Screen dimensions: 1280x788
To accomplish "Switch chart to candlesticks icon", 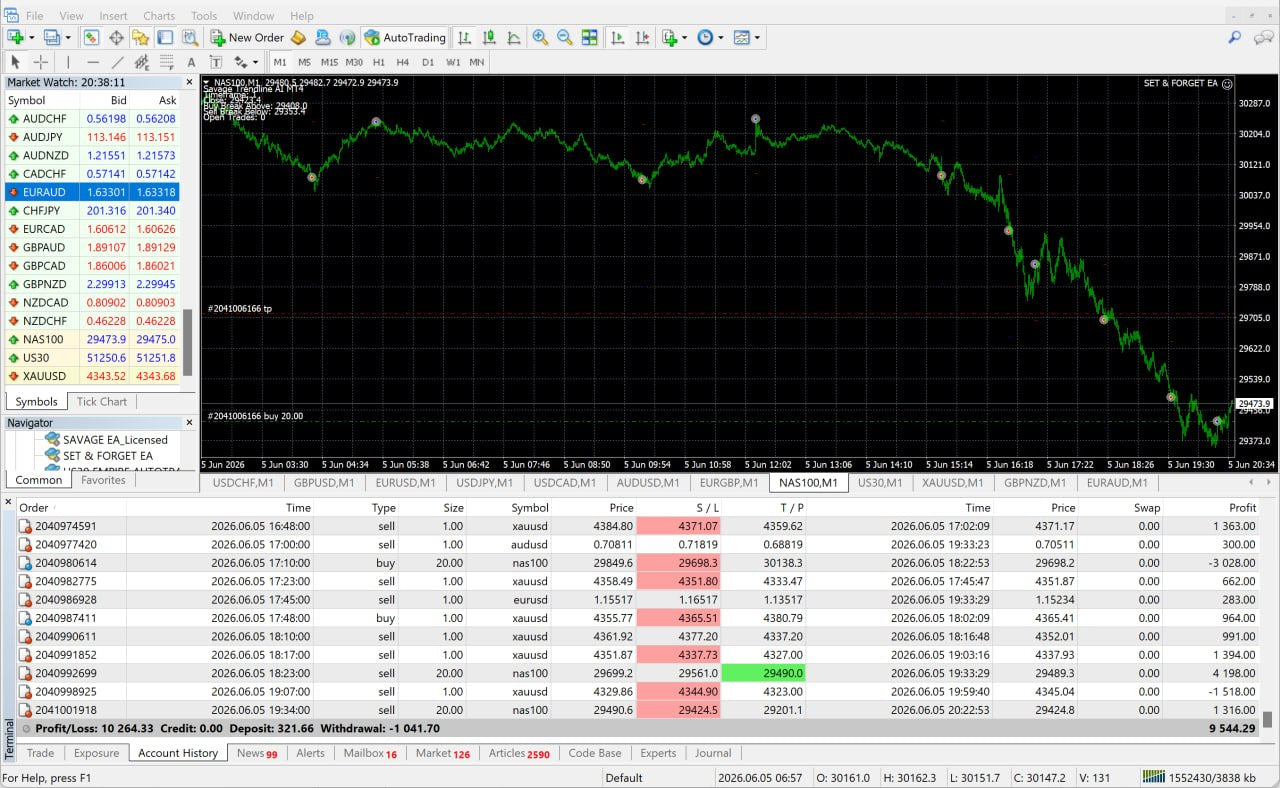I will click(489, 37).
